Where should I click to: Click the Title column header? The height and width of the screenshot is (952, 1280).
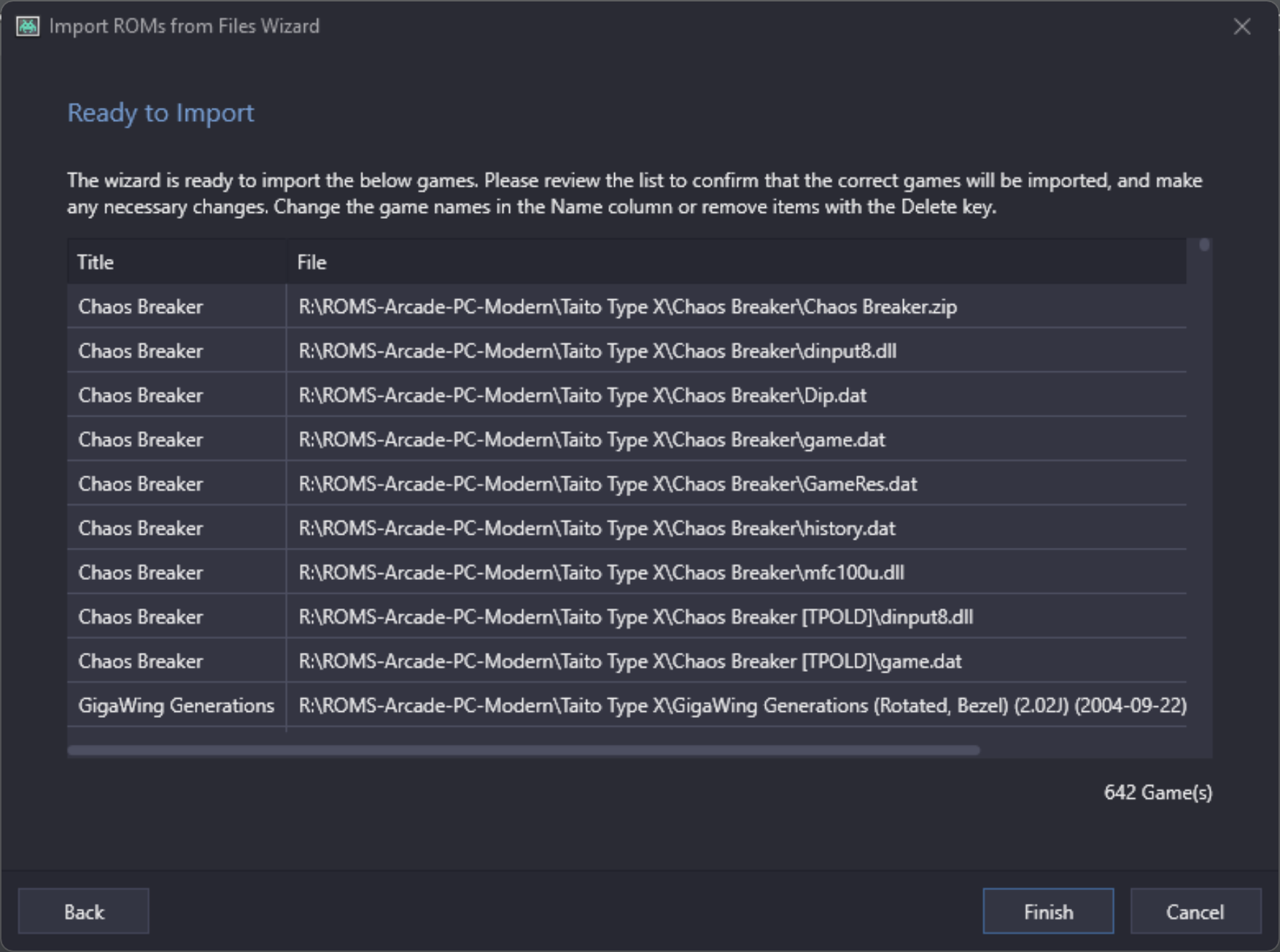coord(177,262)
